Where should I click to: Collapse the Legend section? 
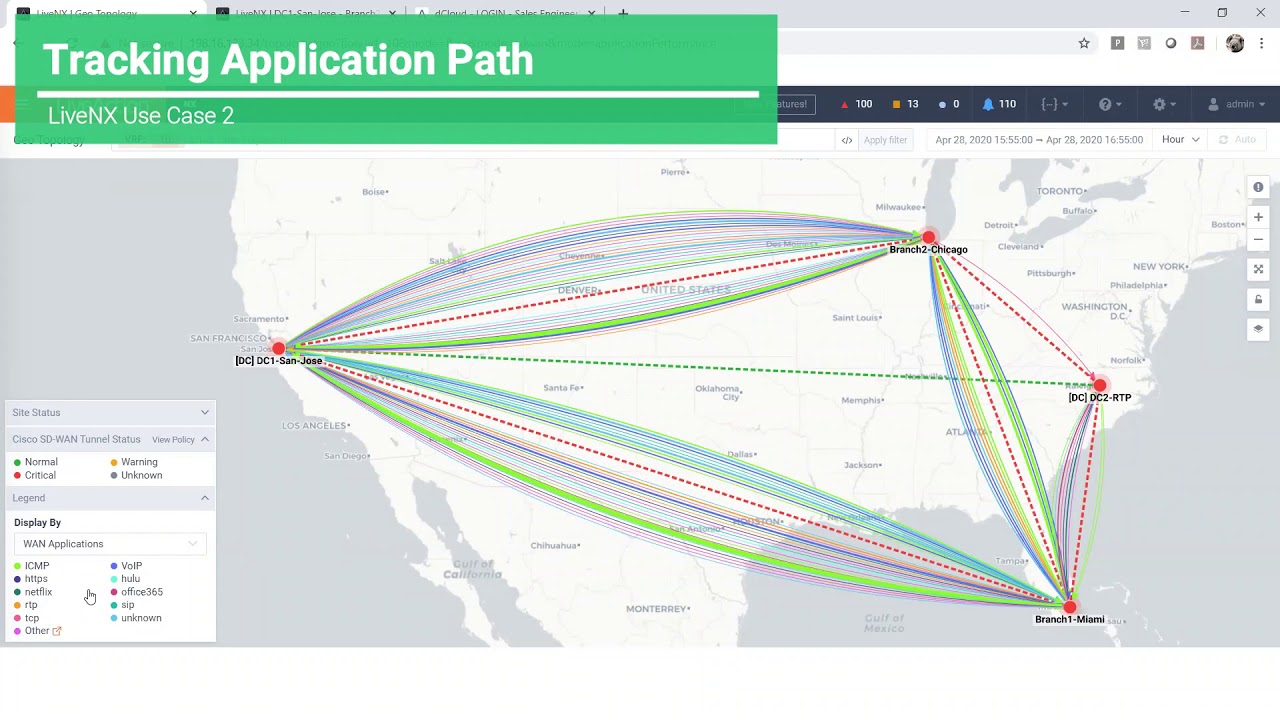tap(205, 498)
